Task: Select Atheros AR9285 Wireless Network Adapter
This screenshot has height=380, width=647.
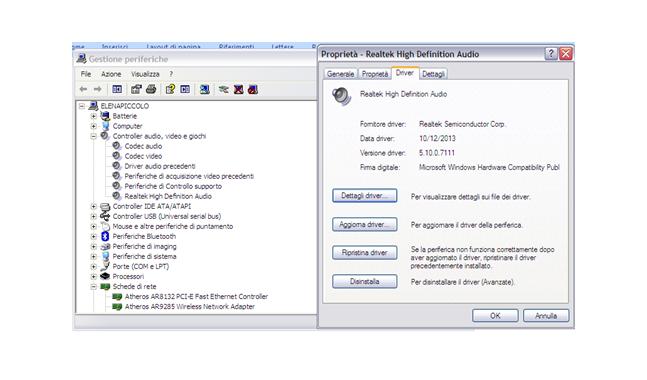Action: coord(189,307)
